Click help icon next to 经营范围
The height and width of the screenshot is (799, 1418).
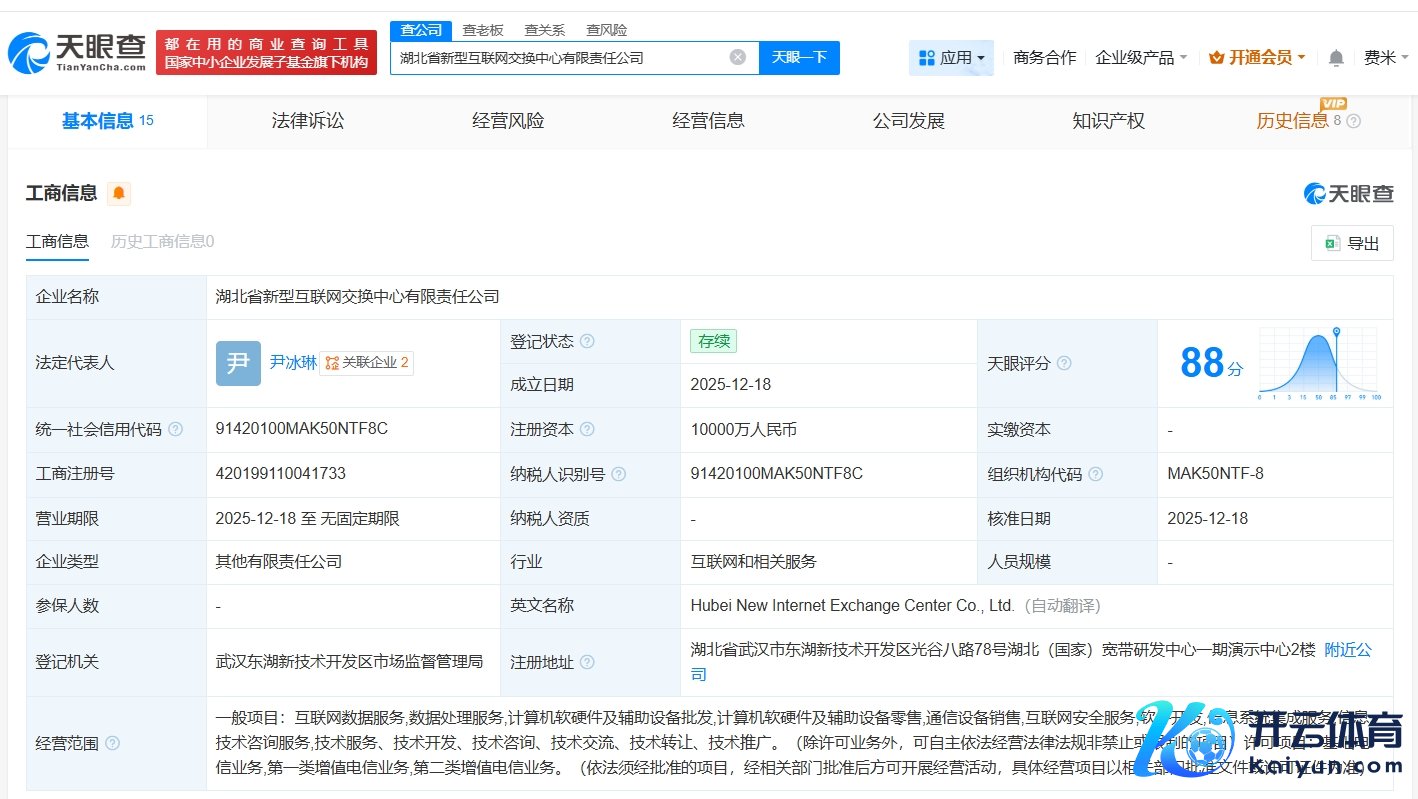(x=112, y=743)
